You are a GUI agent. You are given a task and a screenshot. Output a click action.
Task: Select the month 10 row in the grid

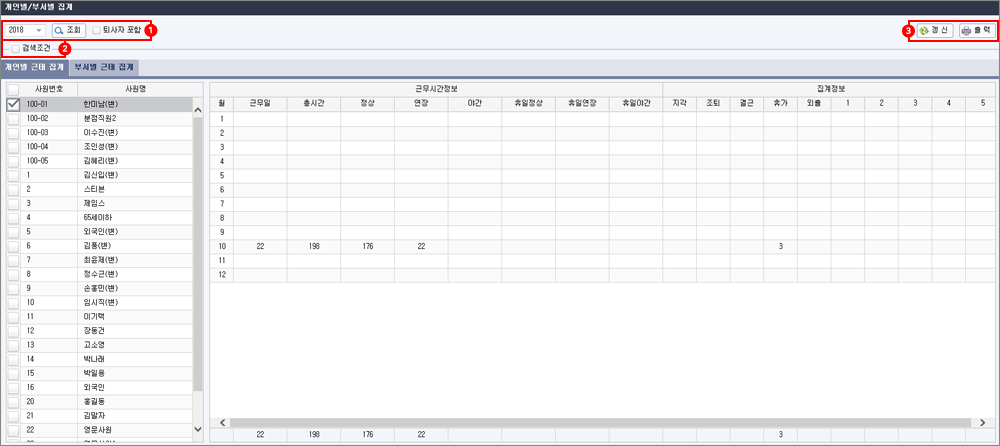tap(220, 244)
